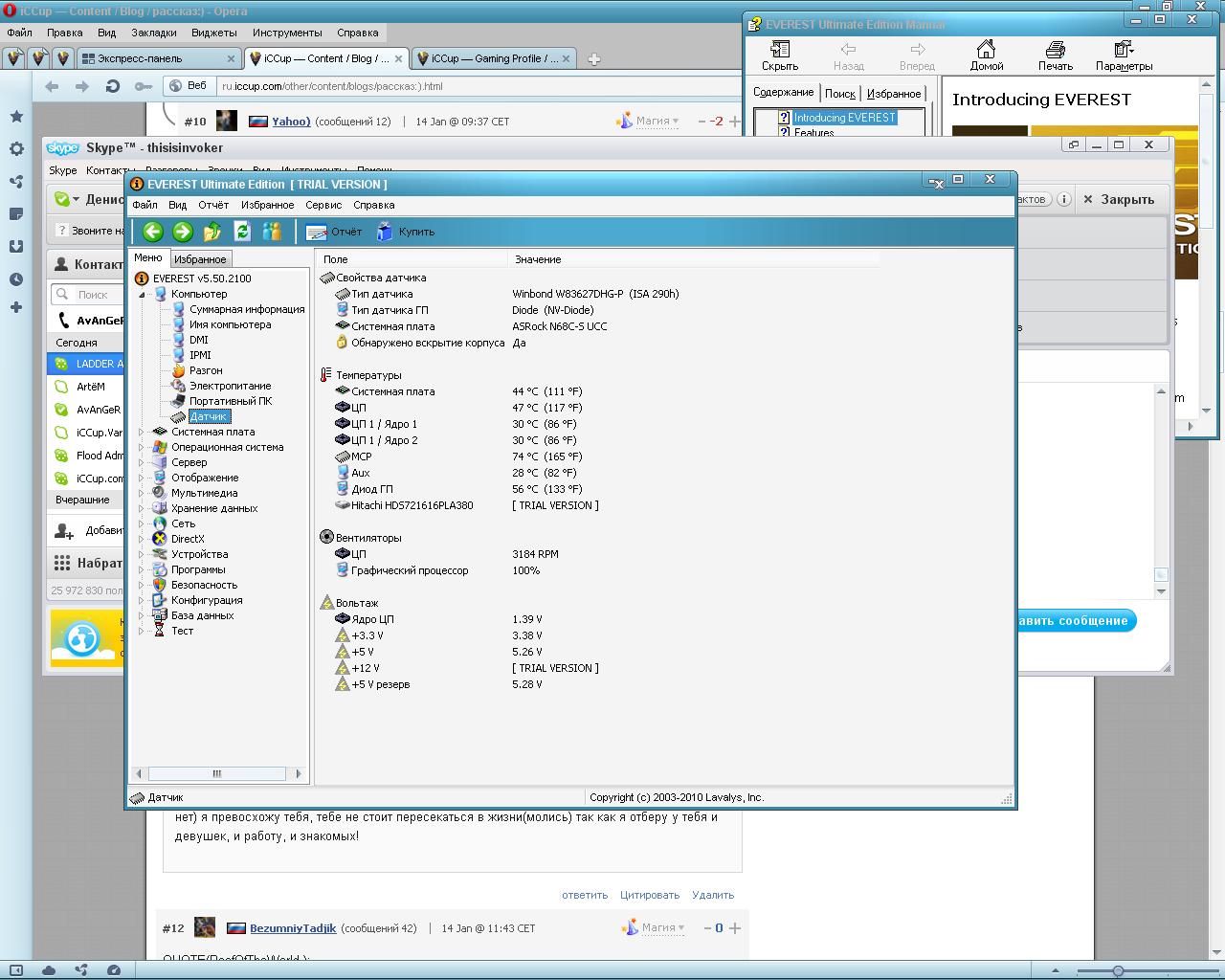Viewport: 1225px width, 980px height.
Task: Reload the page in Opera
Action: [113, 86]
